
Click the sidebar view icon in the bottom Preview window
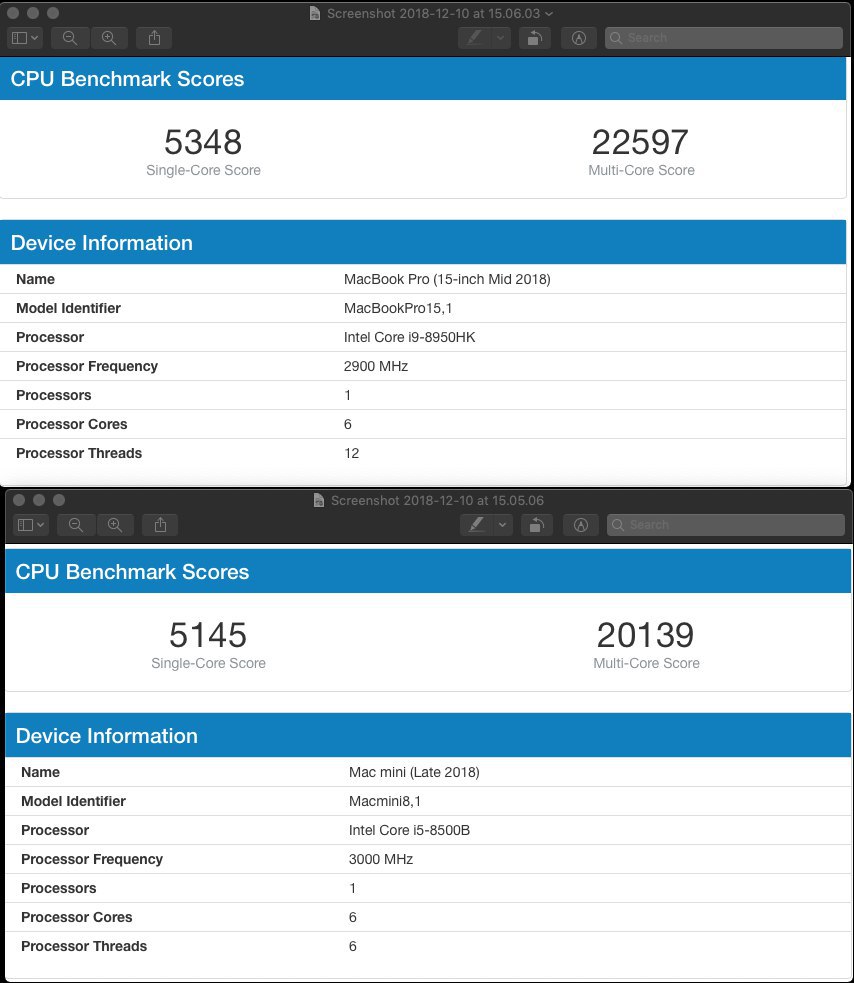[x=25, y=525]
